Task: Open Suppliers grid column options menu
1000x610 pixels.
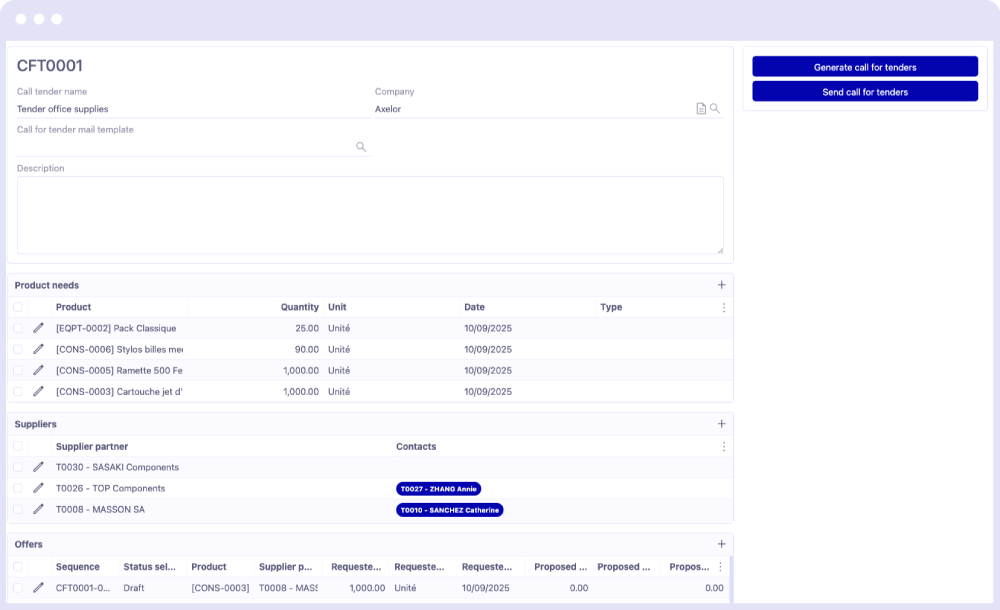Action: 723,446
